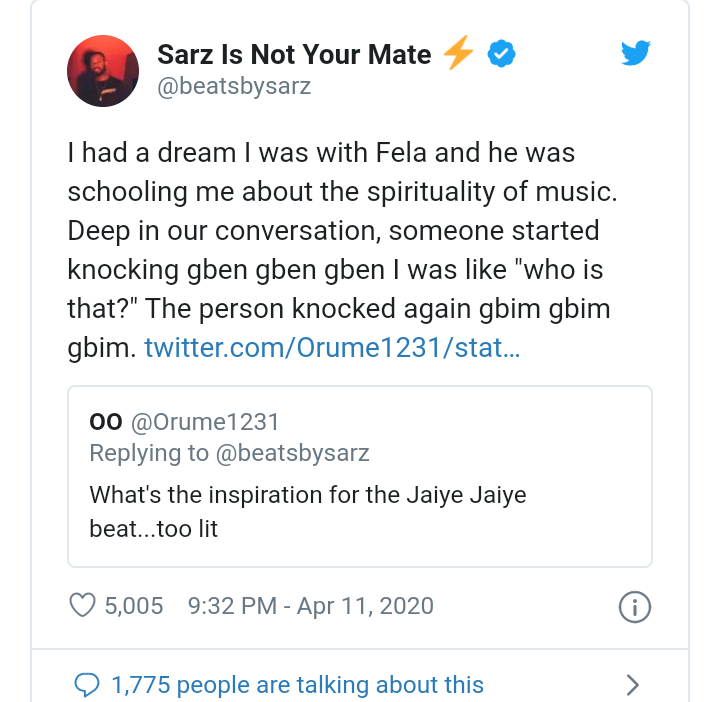Click the Twitter bird logo
This screenshot has width=720, height=702.
[x=636, y=53]
